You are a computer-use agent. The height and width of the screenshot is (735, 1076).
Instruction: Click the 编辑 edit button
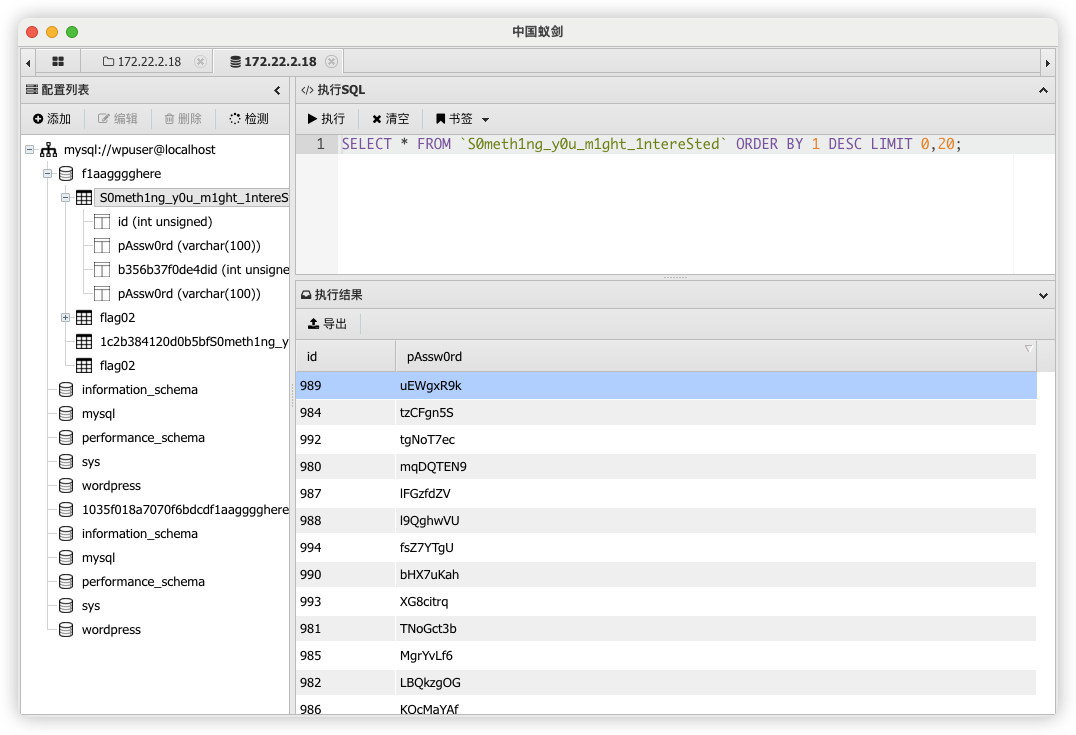tap(117, 119)
